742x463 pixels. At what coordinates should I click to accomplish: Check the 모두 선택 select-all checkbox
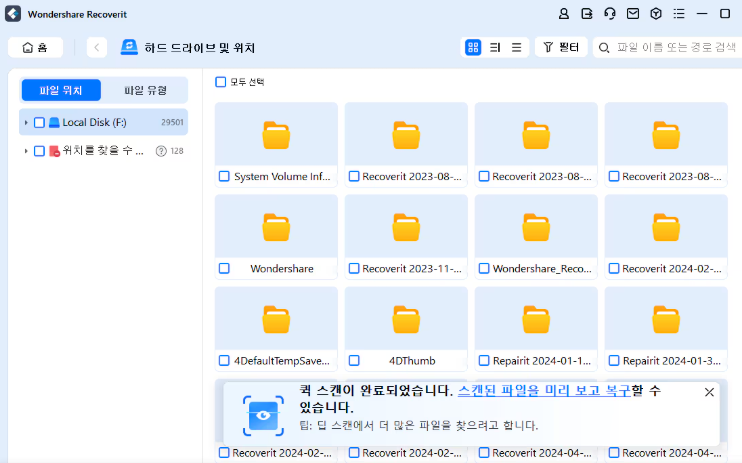pos(221,82)
